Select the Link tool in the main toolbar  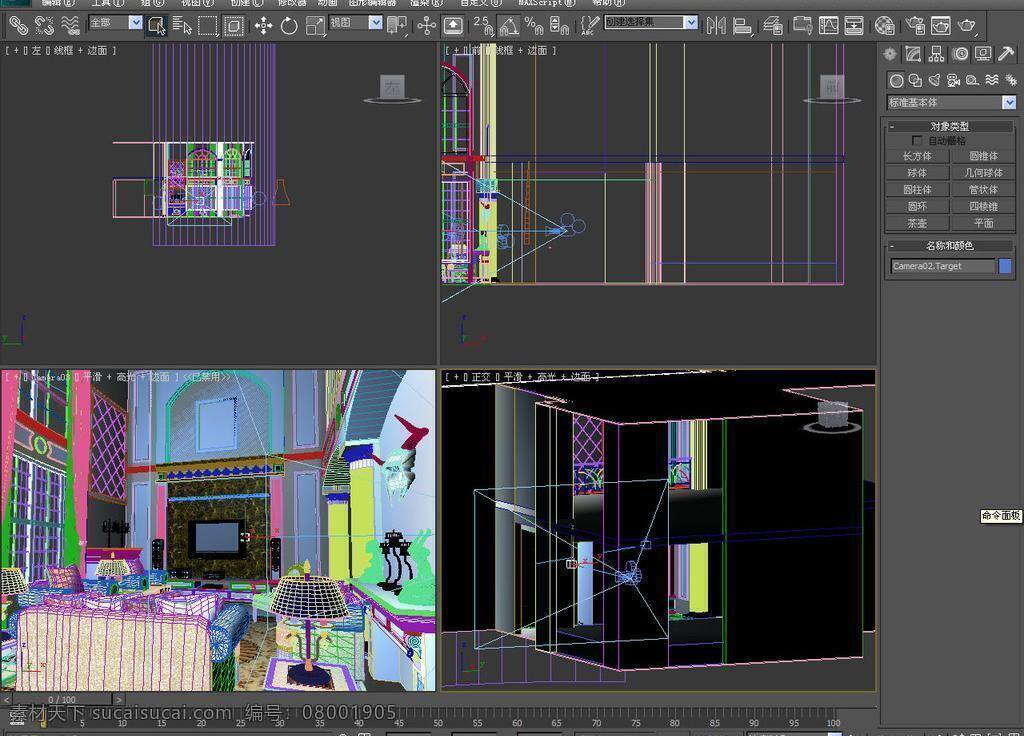click(x=18, y=25)
